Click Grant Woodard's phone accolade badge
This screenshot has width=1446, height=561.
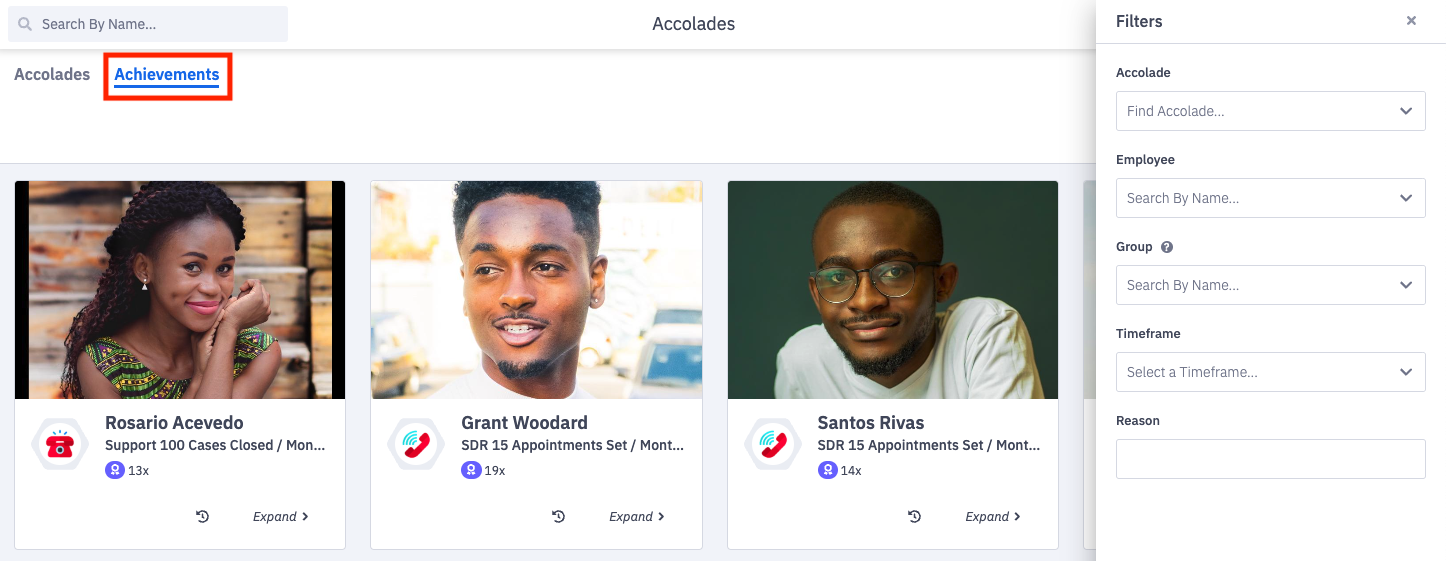[x=416, y=445]
